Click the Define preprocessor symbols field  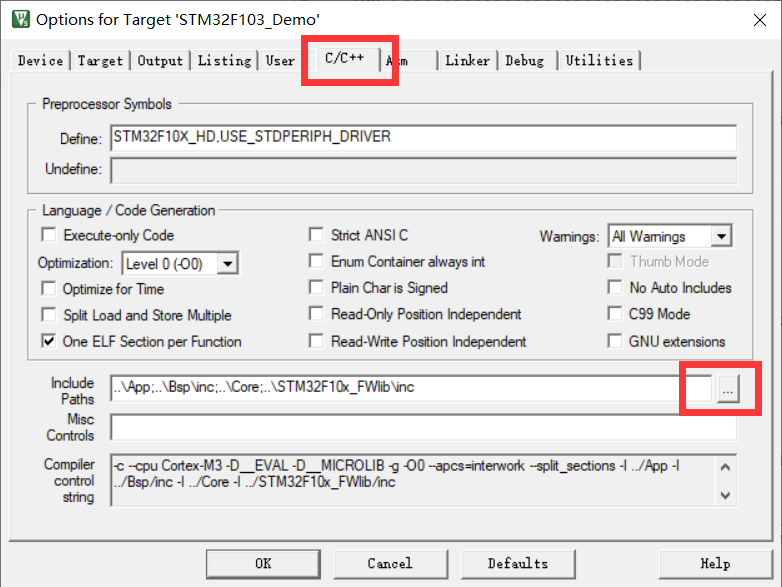point(423,138)
